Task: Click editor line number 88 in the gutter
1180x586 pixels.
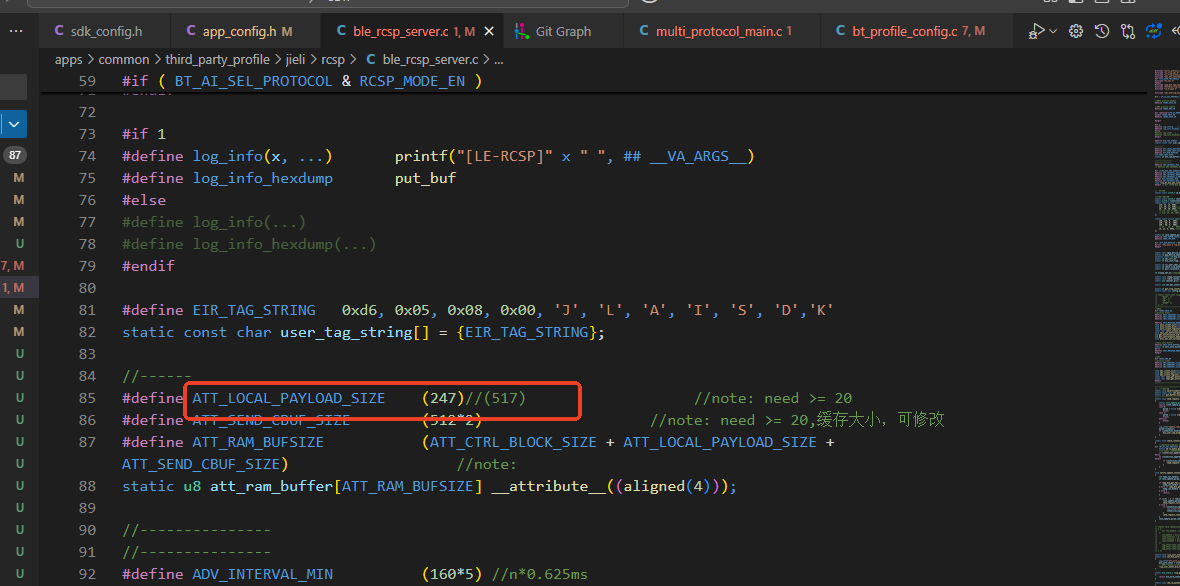Action: [x=87, y=487]
